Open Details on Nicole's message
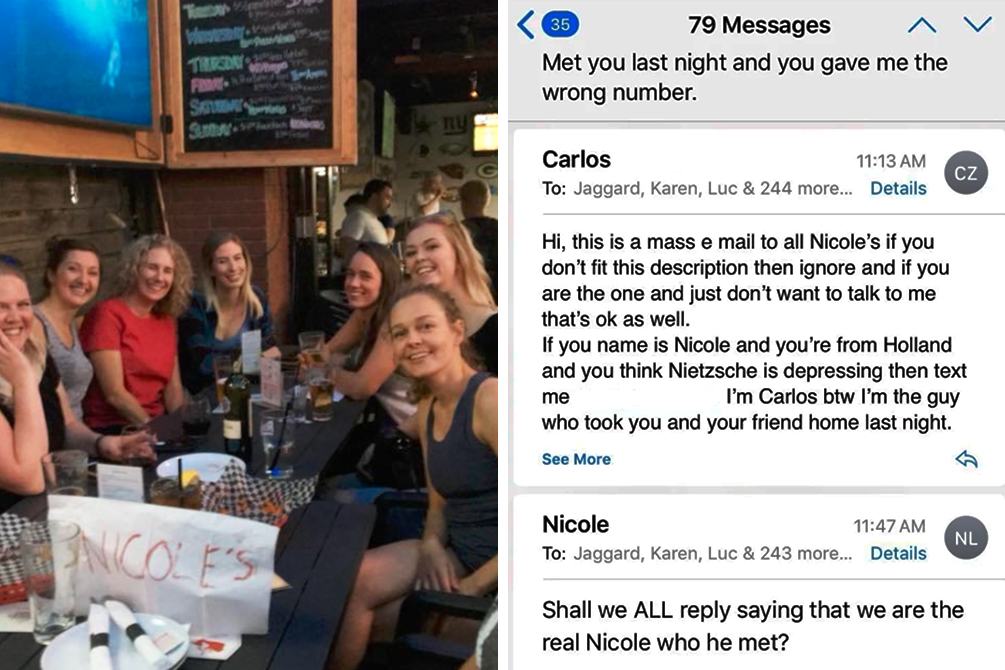This screenshot has width=1005, height=670. tap(898, 553)
